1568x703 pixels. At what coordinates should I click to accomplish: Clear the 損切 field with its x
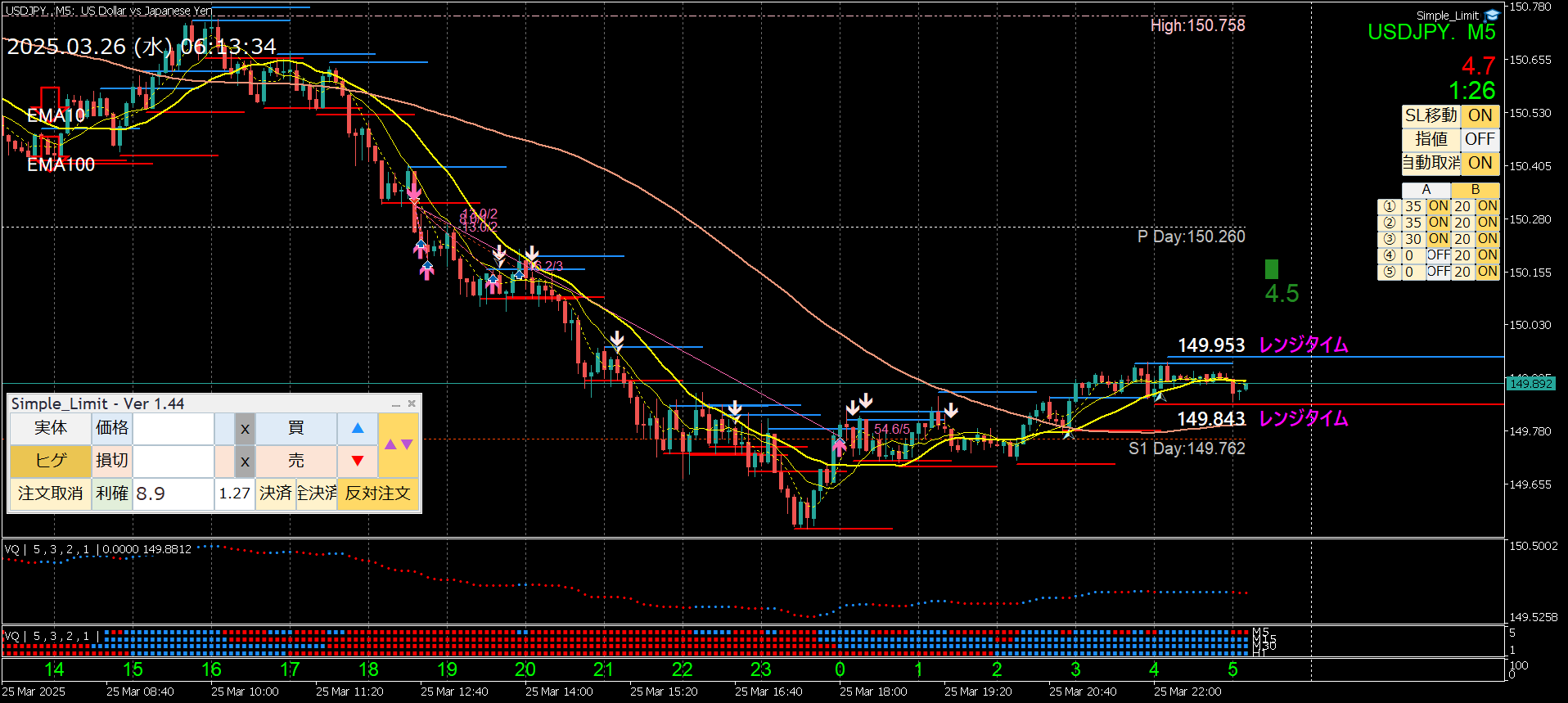245,462
